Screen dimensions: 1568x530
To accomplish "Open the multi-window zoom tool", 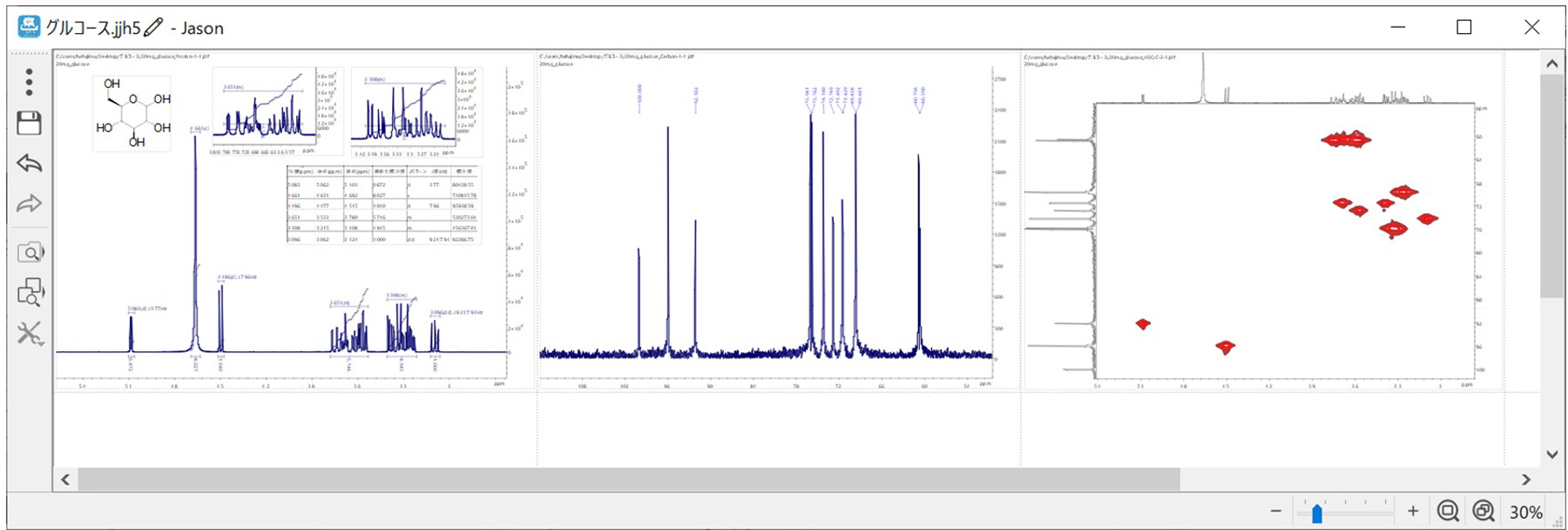I will tap(30, 292).
